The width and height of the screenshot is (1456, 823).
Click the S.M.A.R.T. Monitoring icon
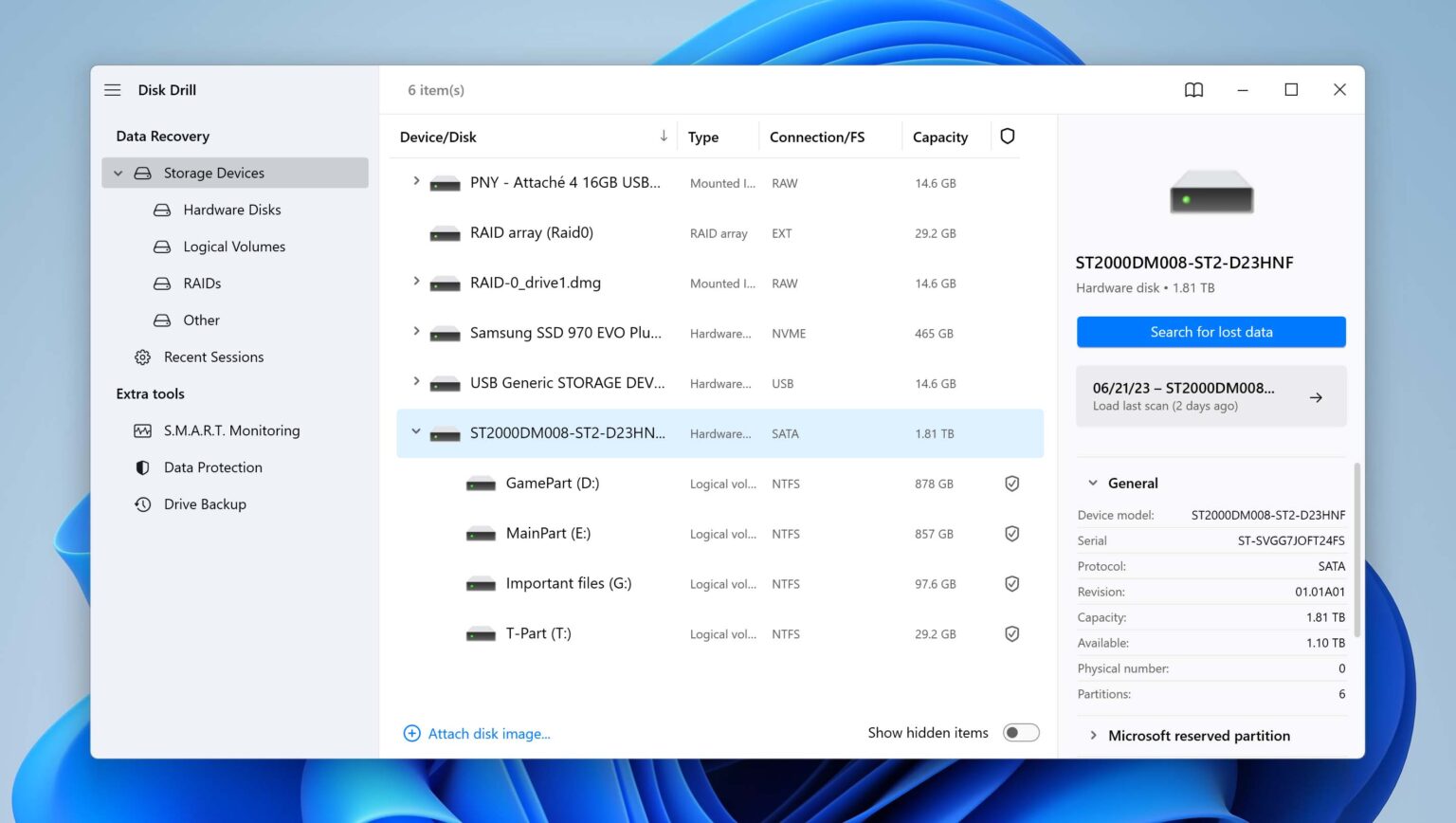click(x=142, y=430)
